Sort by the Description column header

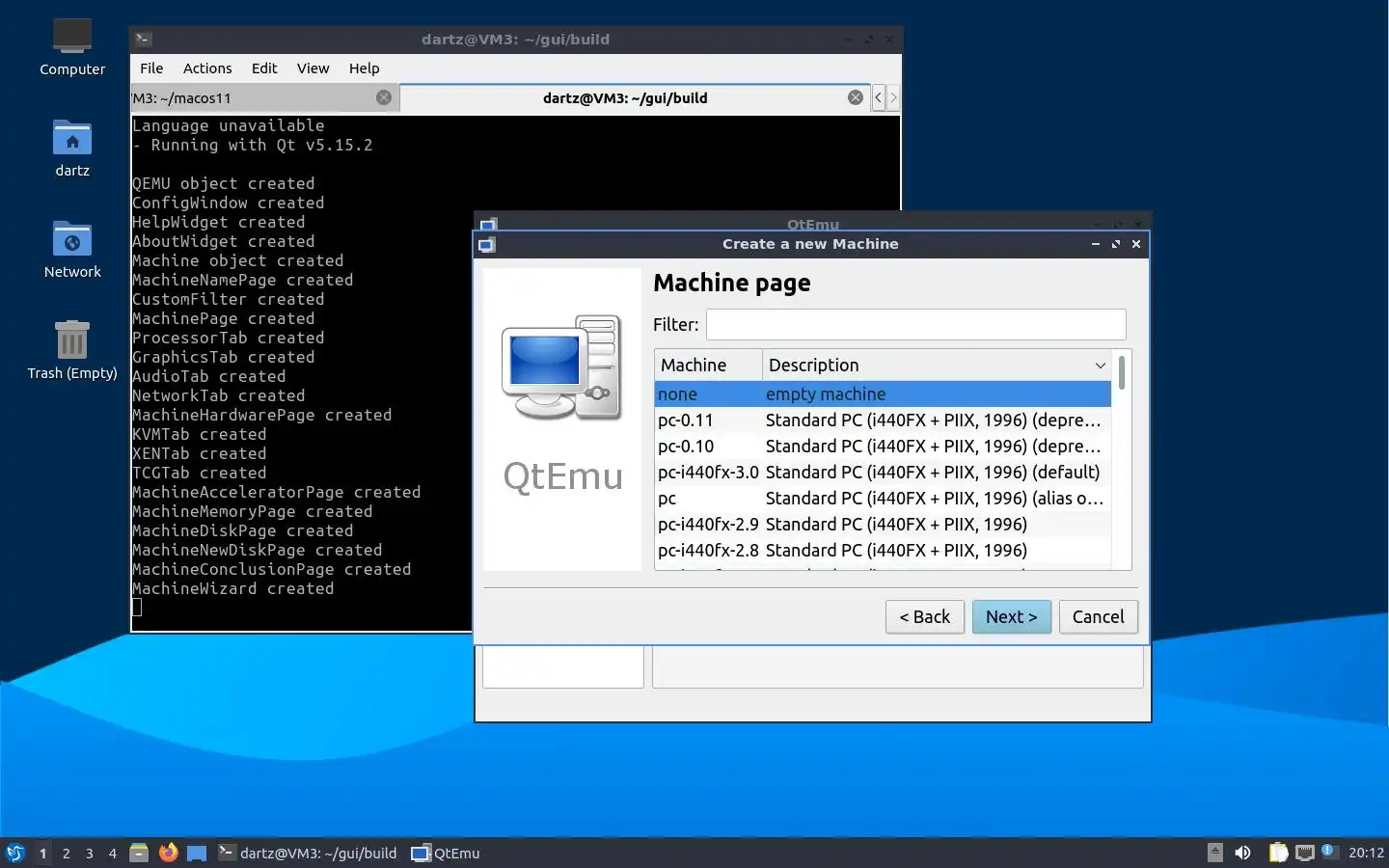pos(937,365)
